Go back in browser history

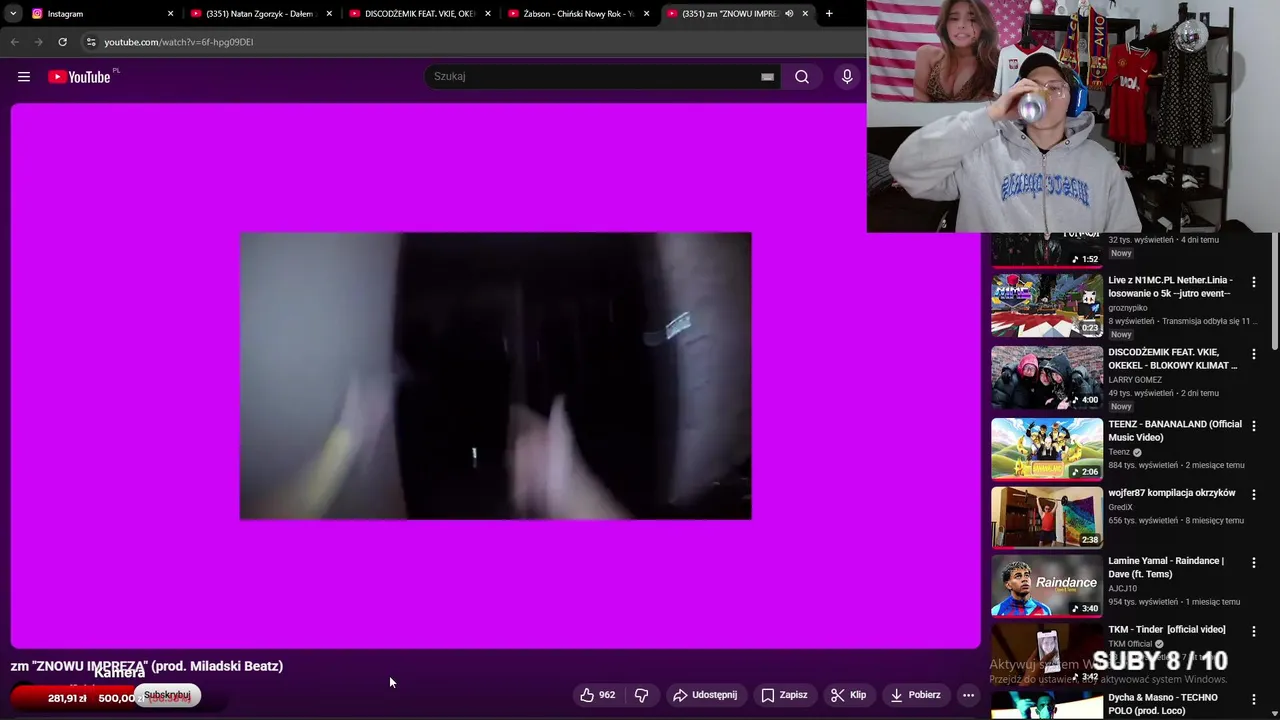(x=14, y=42)
